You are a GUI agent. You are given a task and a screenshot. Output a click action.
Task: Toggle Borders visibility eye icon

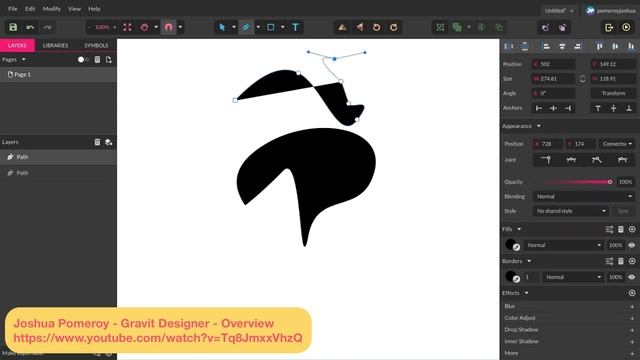(631, 277)
